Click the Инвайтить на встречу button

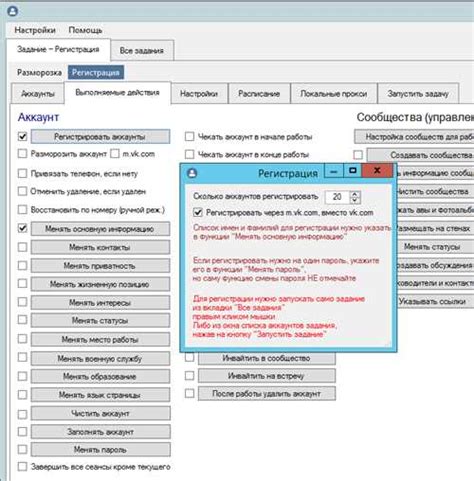[267, 376]
